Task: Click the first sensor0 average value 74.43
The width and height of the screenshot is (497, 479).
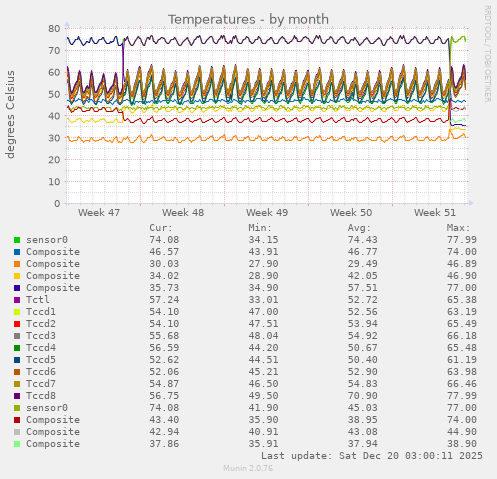Action: [x=363, y=240]
